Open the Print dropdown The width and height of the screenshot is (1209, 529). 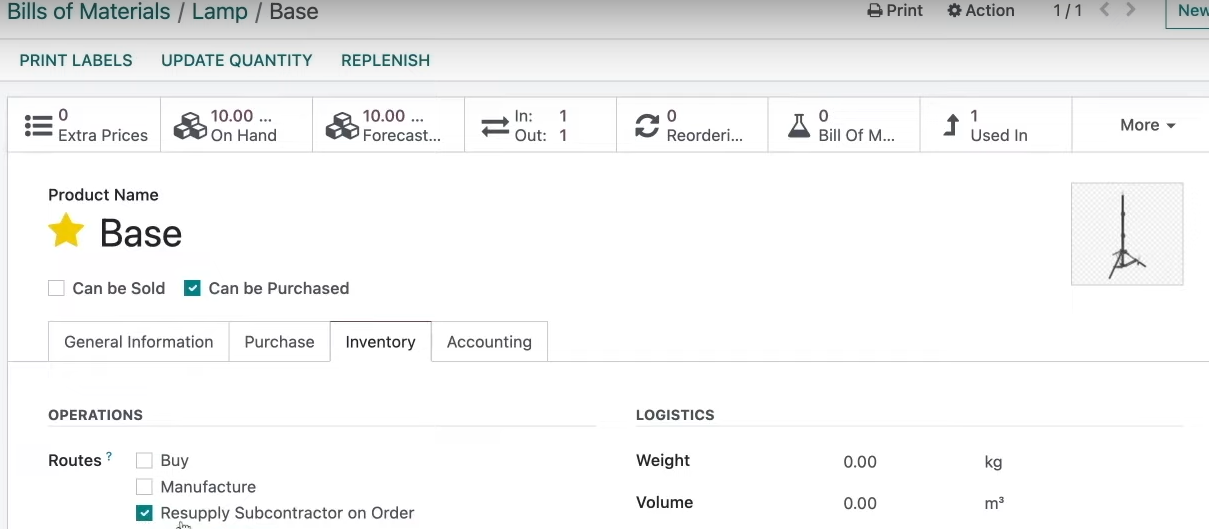[895, 10]
